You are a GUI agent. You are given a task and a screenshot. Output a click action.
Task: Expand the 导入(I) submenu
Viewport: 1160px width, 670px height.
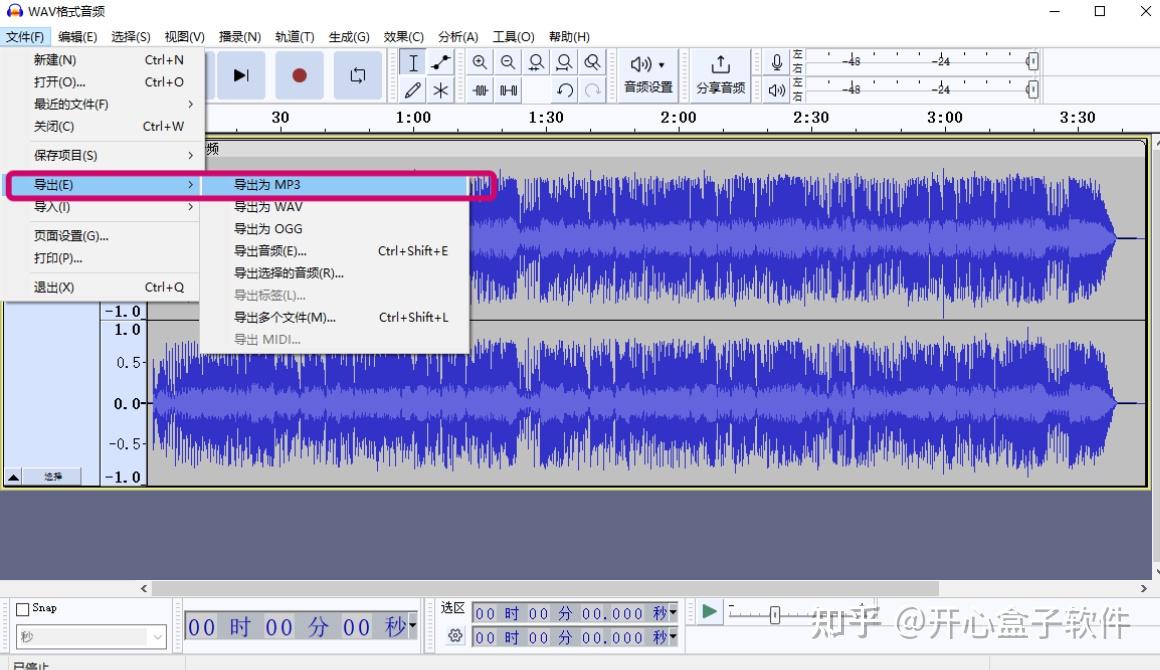[102, 207]
